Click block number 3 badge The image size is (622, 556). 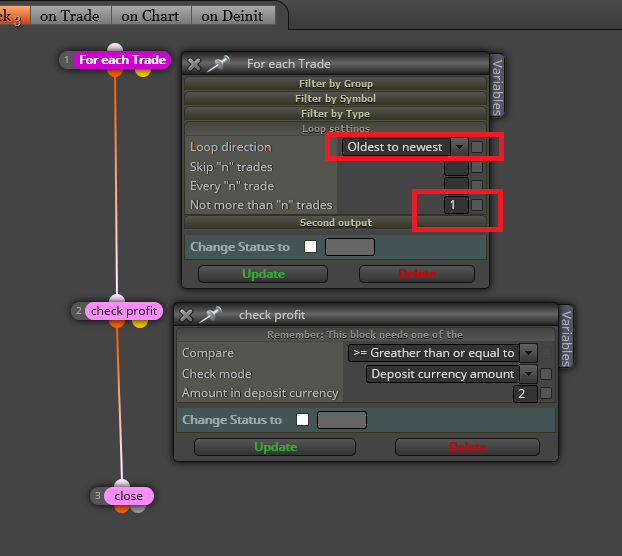(98, 496)
